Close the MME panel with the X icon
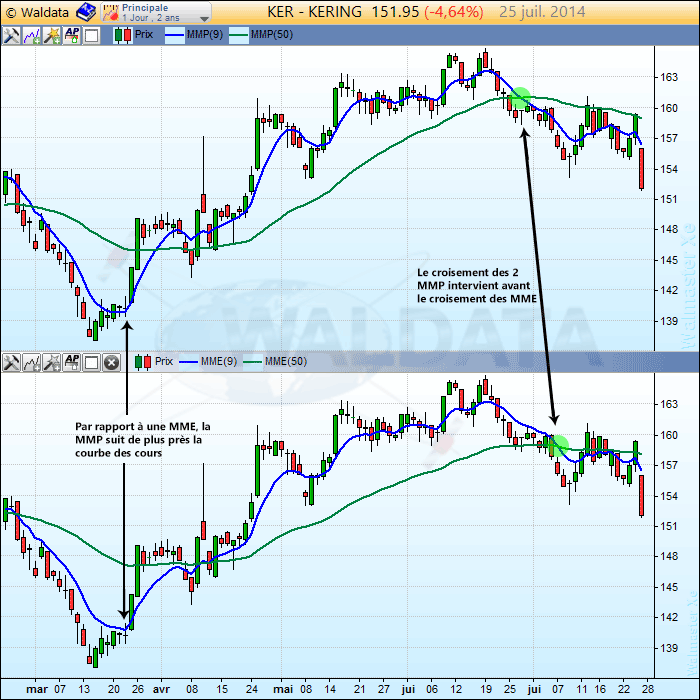 (112, 362)
